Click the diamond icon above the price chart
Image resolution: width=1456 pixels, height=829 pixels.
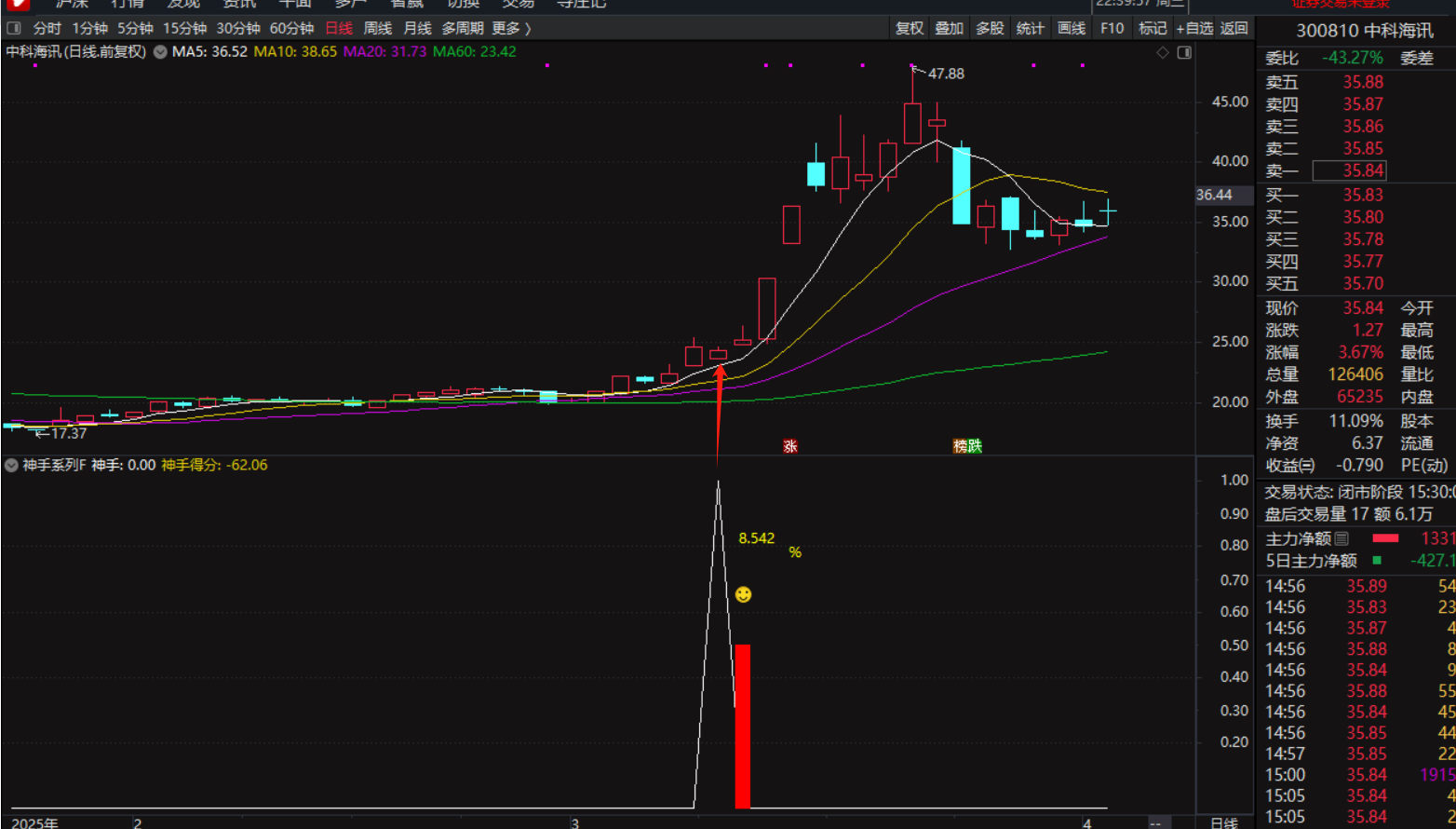tap(1162, 53)
